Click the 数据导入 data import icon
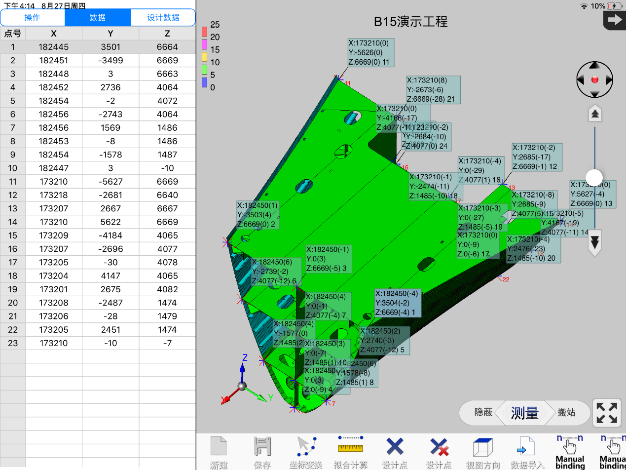Image resolution: width=626 pixels, height=470 pixels. (x=525, y=448)
